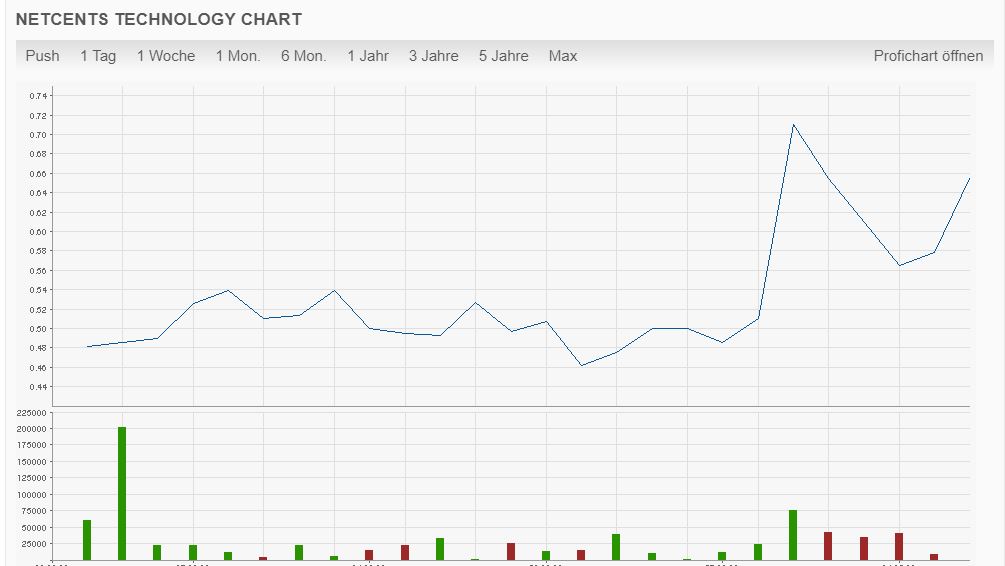Viewport: 1005px width, 566px height.
Task: Click the 0.74 price axis label
Action: pos(38,96)
